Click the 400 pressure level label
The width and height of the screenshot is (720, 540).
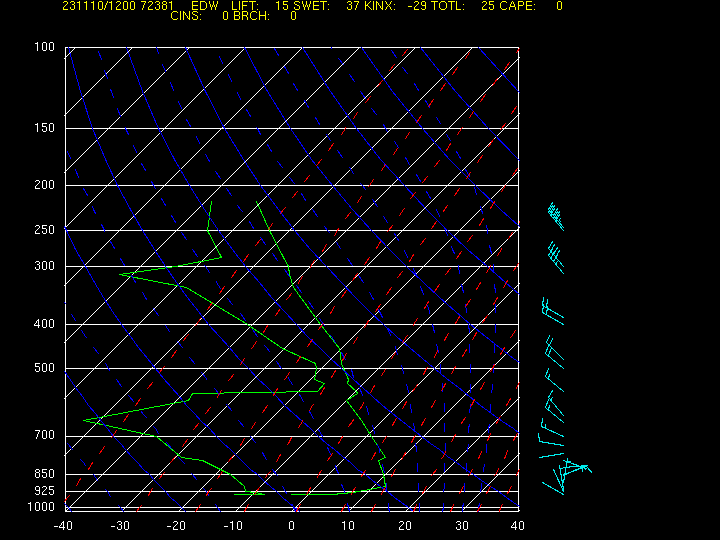[x=45, y=324]
